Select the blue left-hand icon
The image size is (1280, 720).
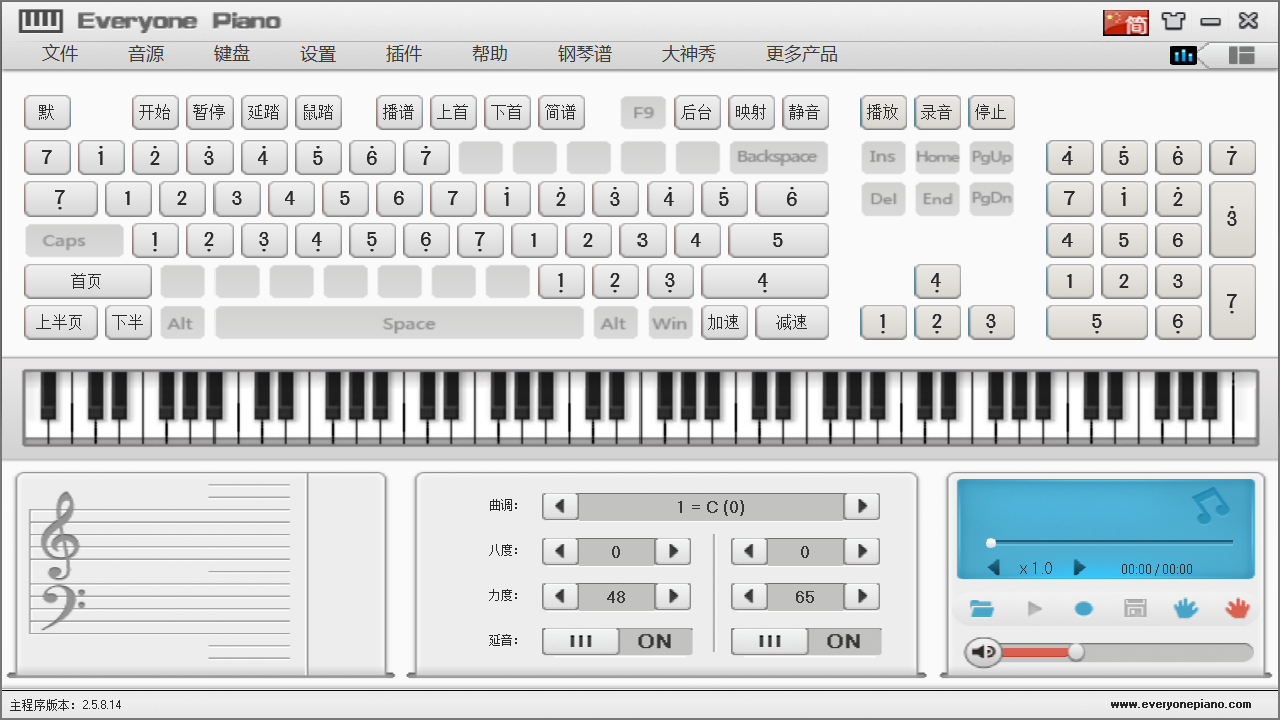(1185, 607)
